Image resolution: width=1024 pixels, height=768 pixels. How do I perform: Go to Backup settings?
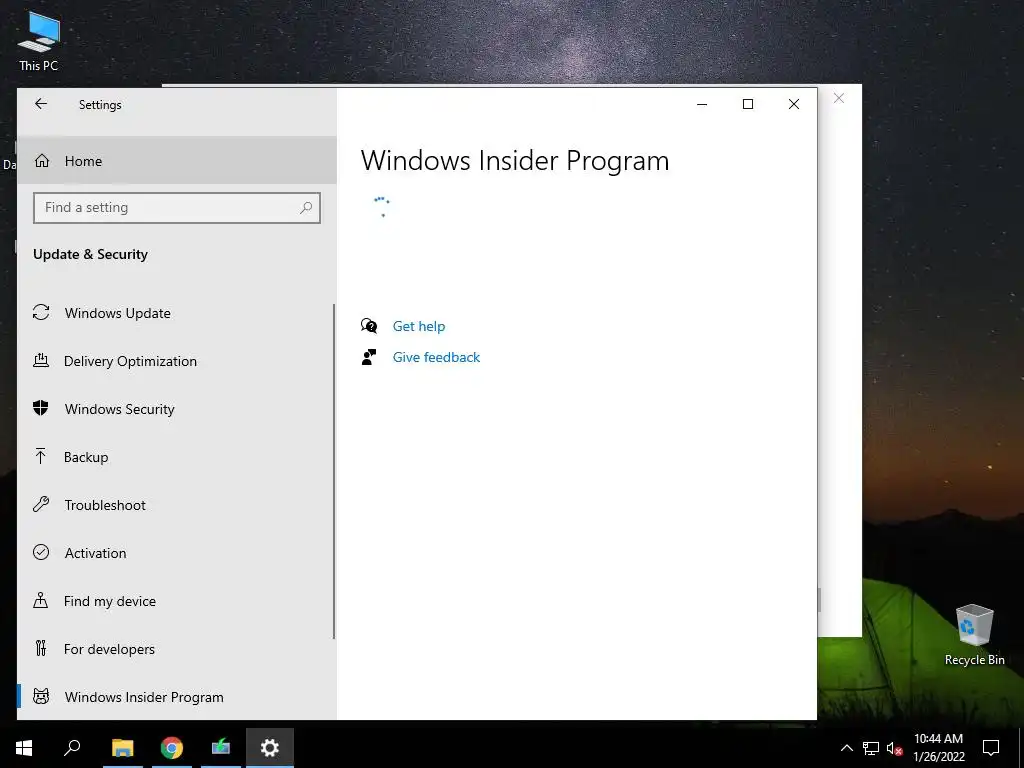[x=175, y=457]
